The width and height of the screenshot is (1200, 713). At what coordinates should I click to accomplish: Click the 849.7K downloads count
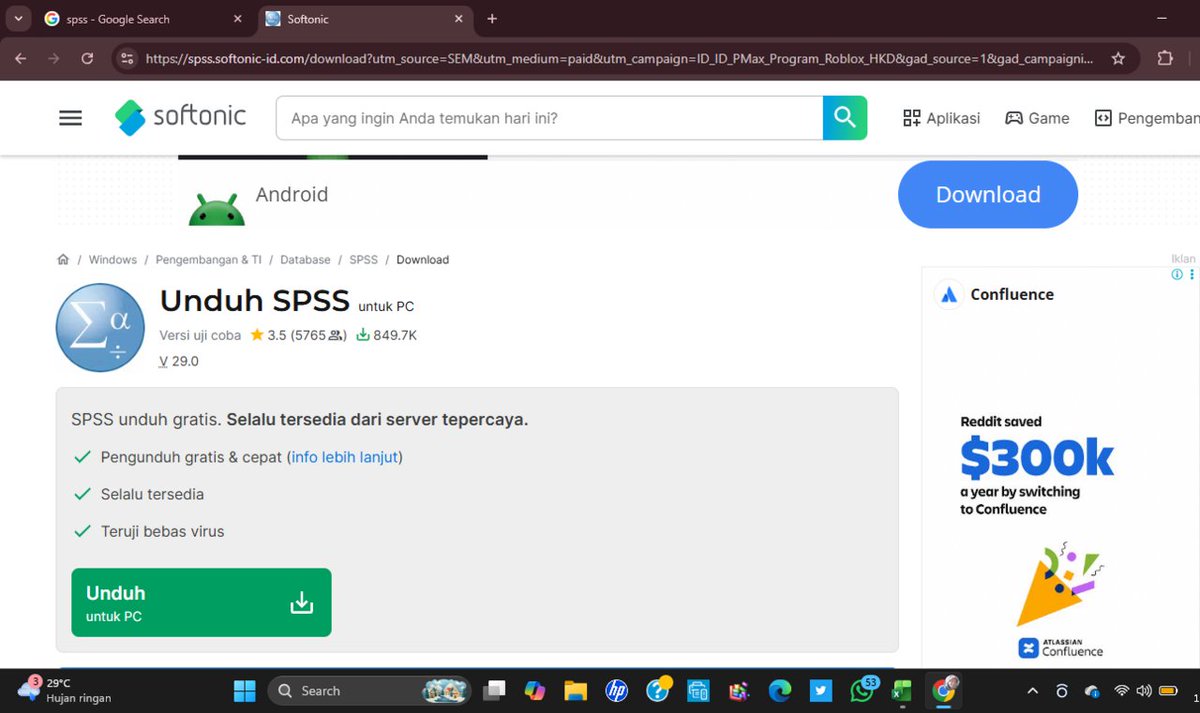[x=386, y=335]
